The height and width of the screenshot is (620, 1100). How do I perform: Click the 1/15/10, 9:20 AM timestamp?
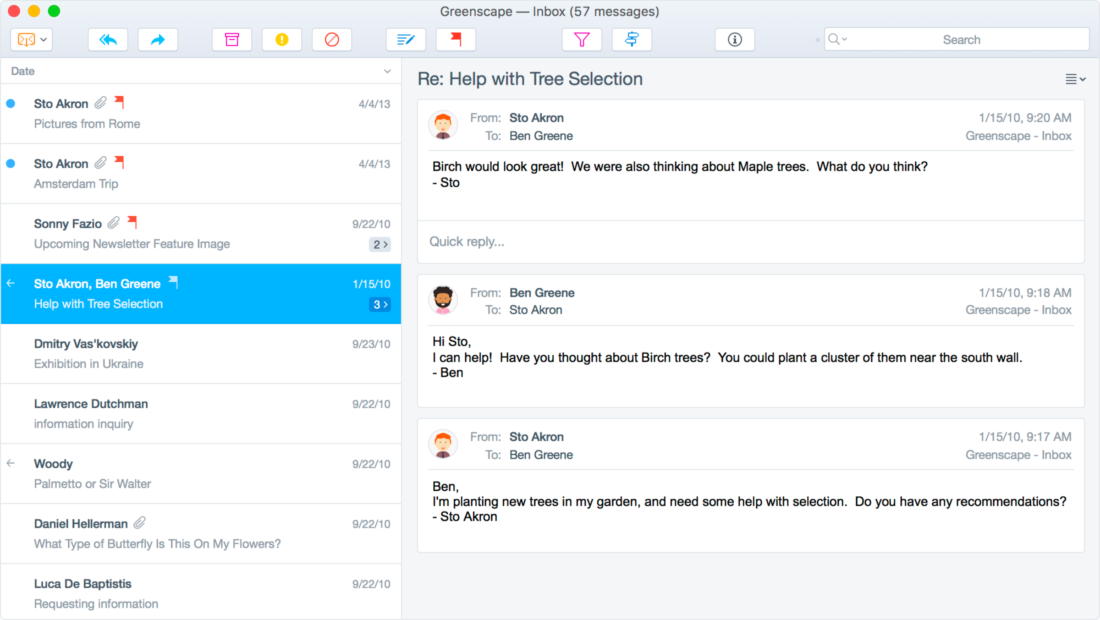pos(1025,118)
